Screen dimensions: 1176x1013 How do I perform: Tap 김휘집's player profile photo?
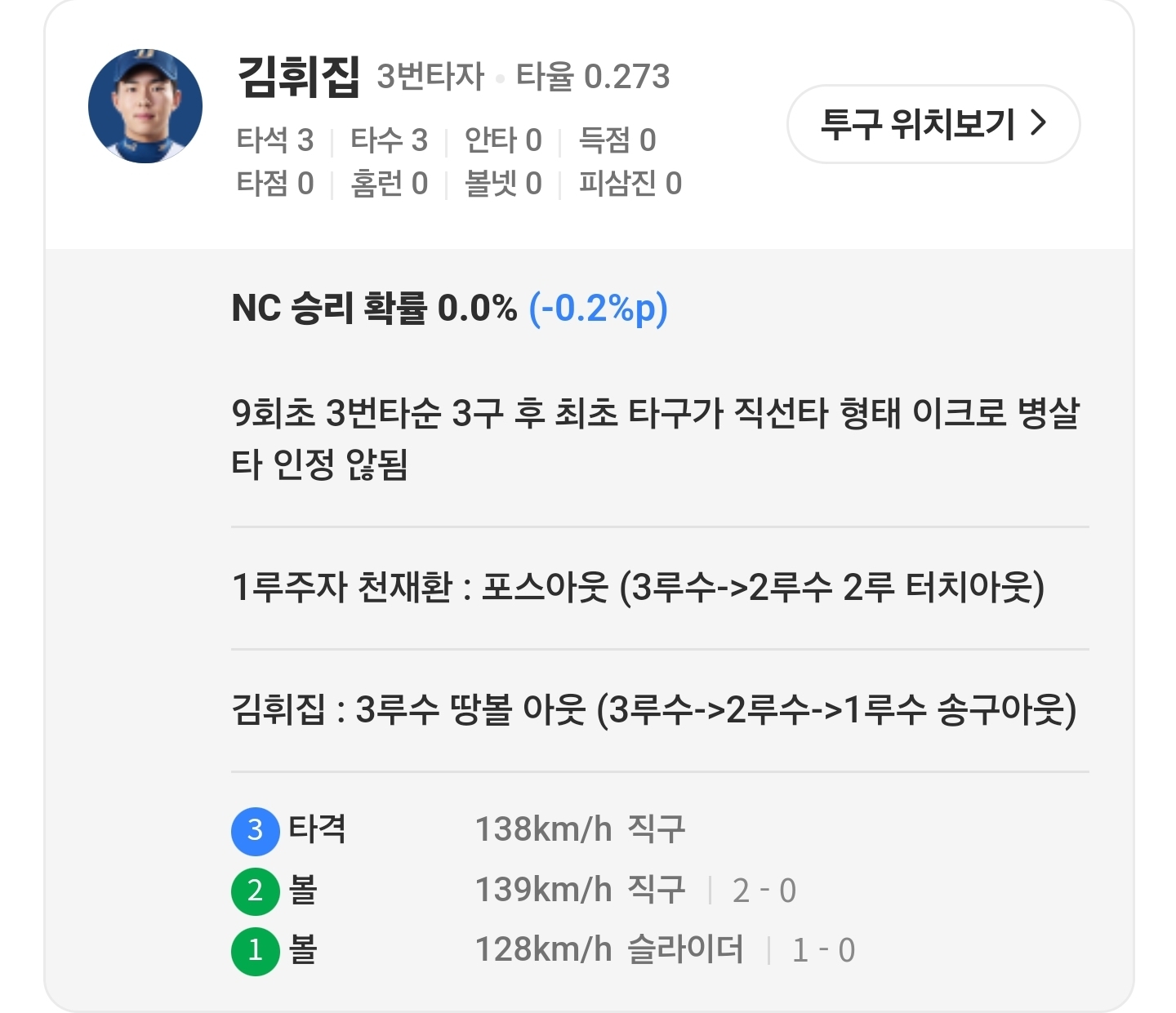[x=145, y=106]
